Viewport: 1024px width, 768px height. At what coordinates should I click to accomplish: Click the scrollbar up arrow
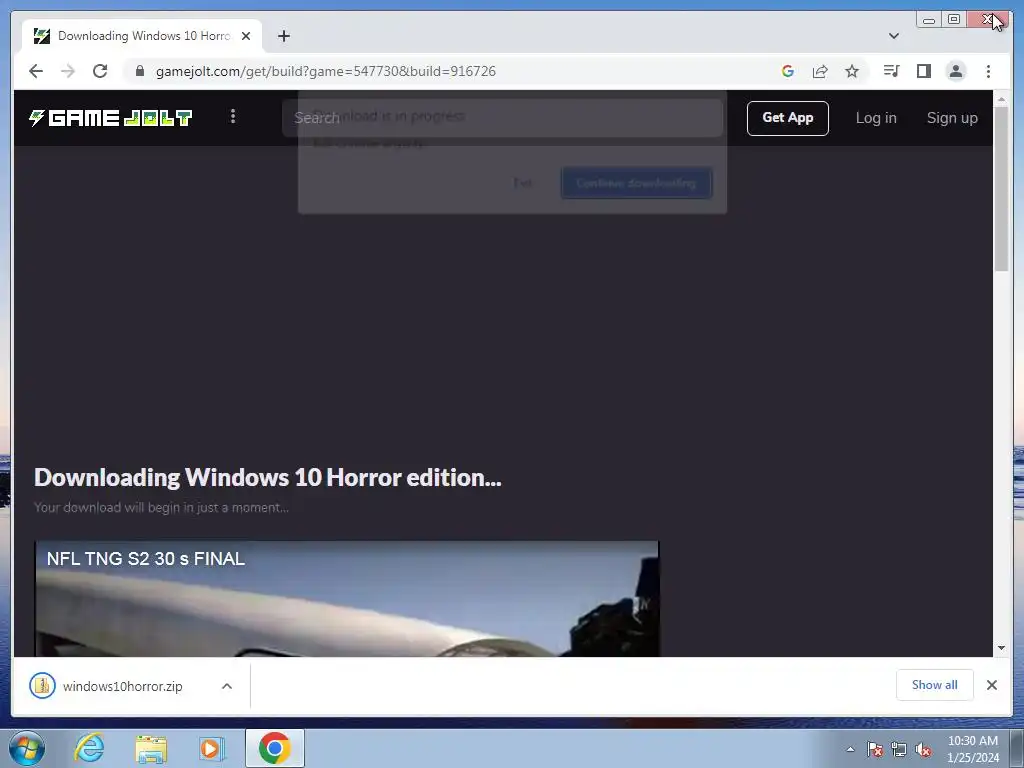pyautogui.click(x=1001, y=99)
